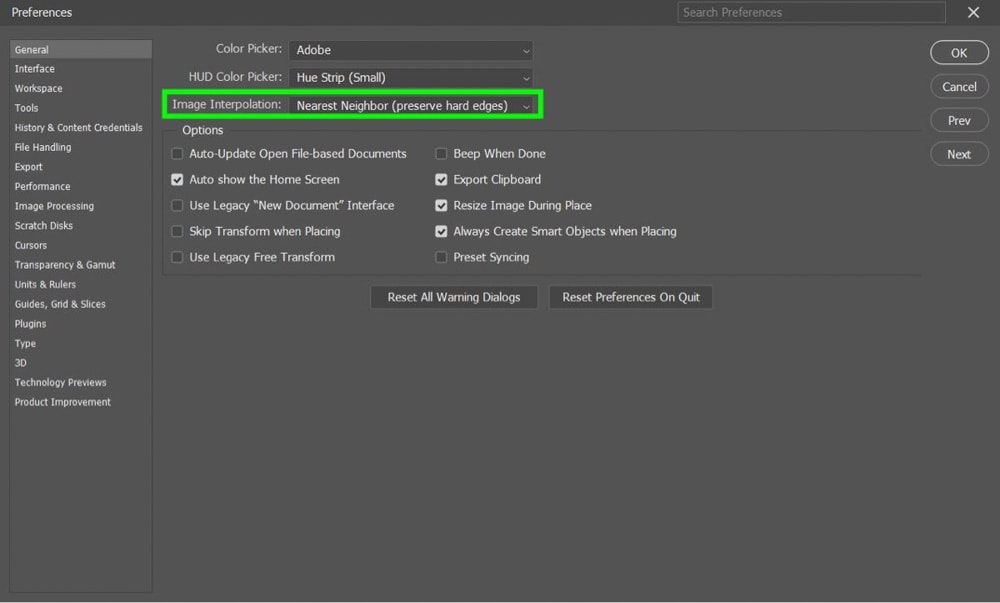This screenshot has width=1000, height=603.
Task: Disable Auto show the Home Screen
Action: [177, 179]
